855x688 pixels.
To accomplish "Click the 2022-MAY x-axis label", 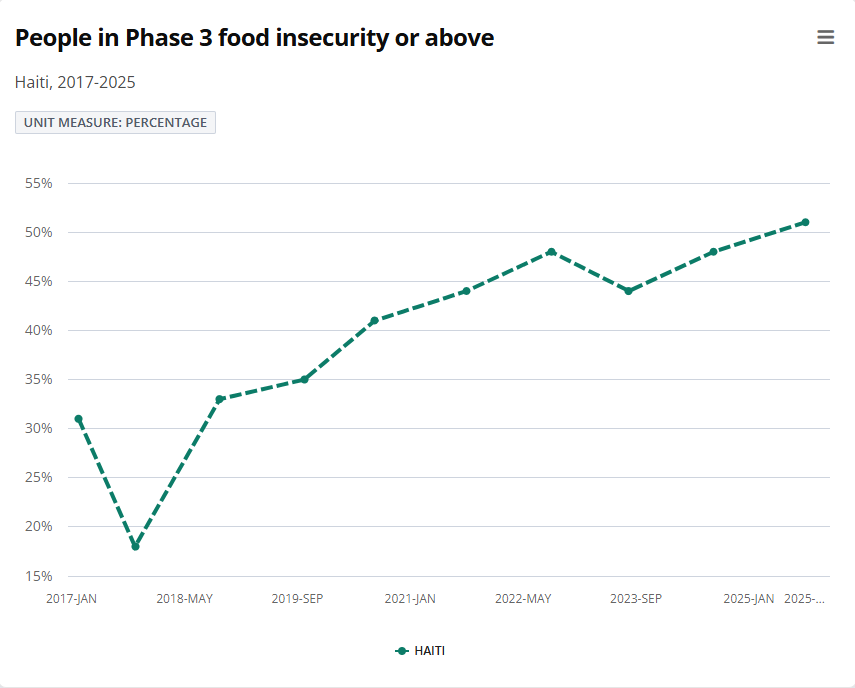I will (x=523, y=599).
